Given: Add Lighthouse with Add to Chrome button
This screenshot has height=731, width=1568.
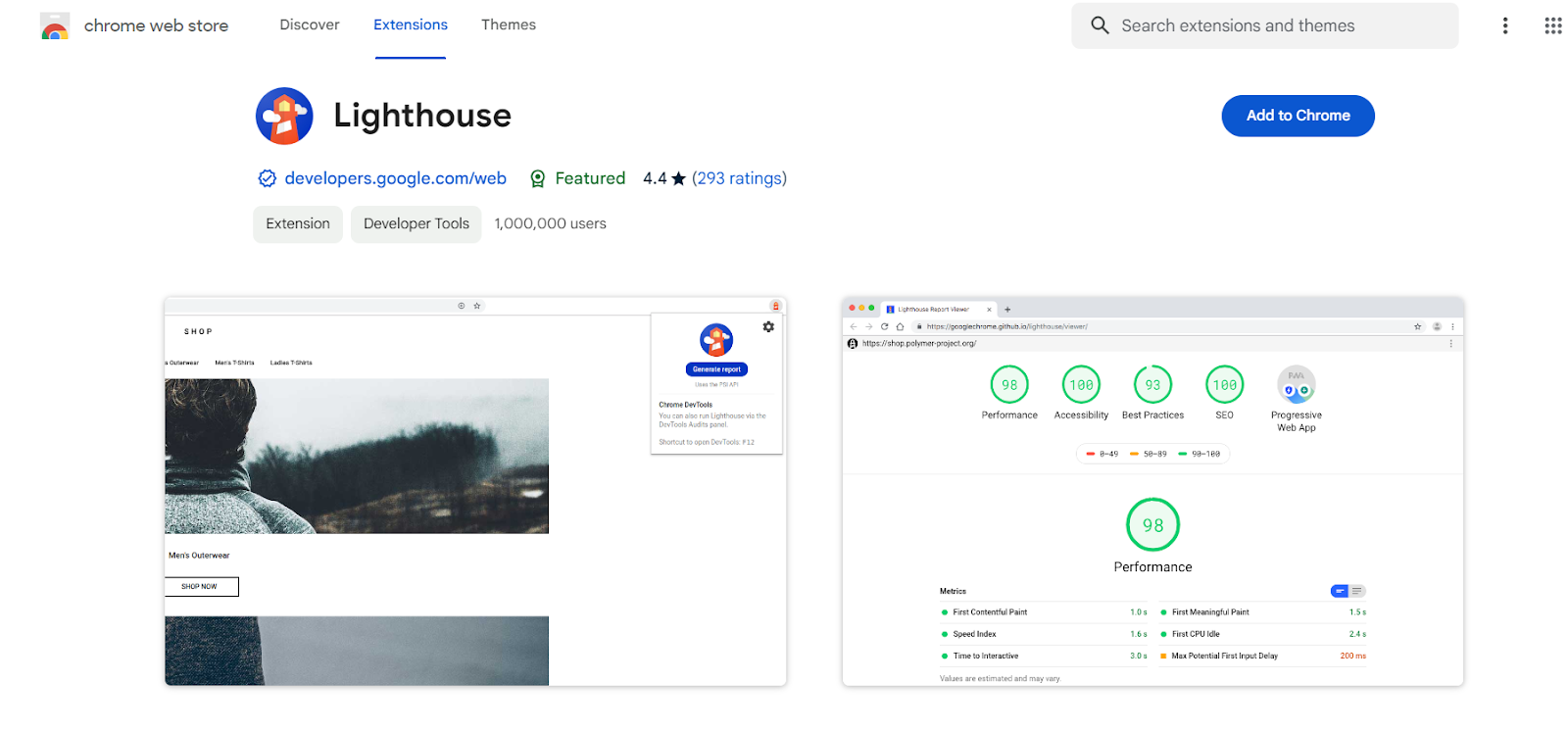Looking at the screenshot, I should point(1298,116).
